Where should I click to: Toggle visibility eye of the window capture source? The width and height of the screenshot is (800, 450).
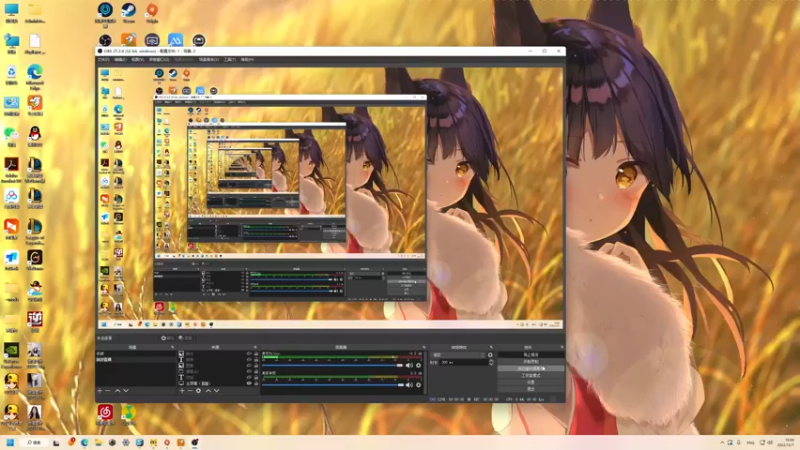coord(249,371)
